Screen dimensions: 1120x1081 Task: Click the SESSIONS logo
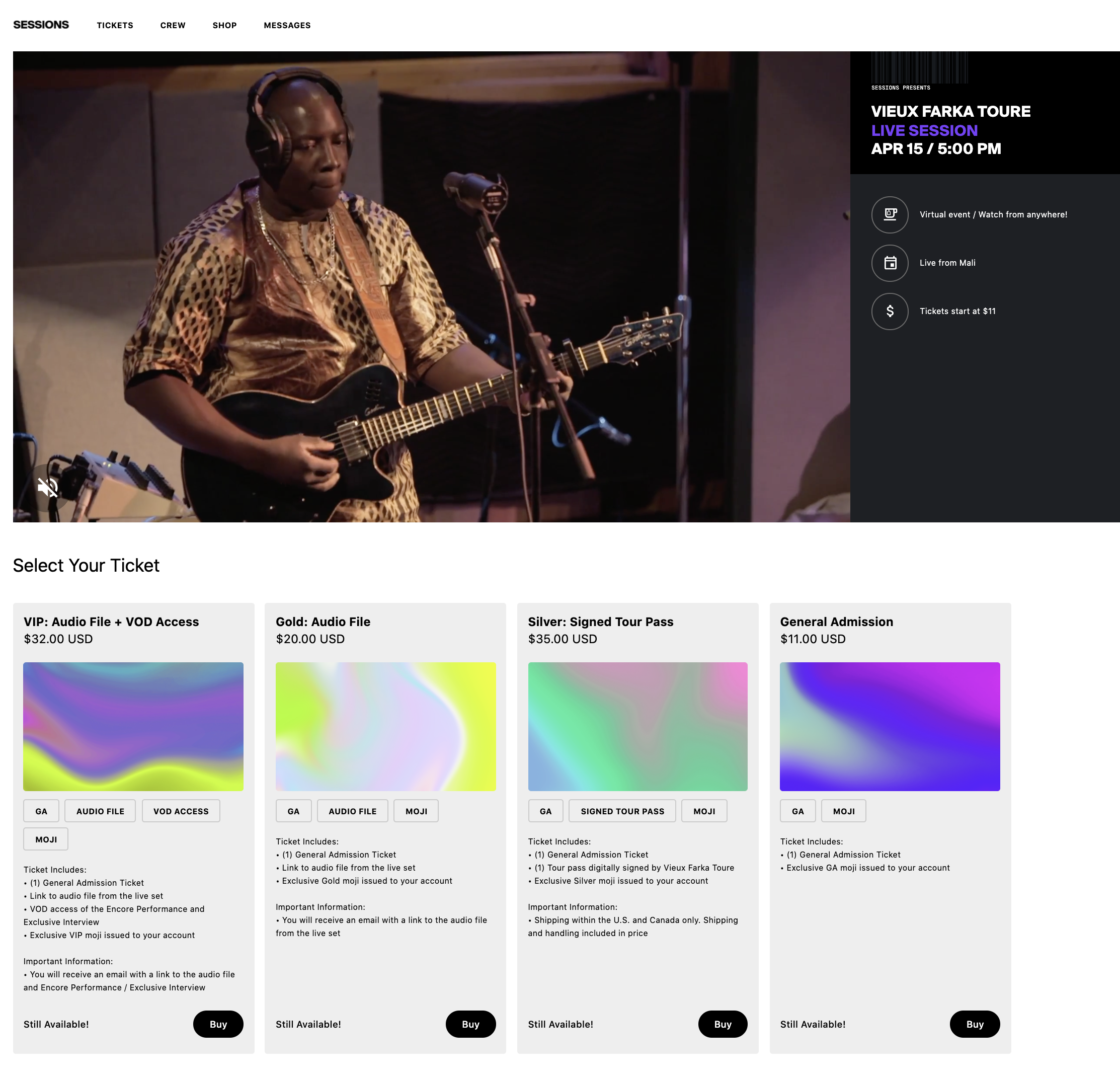point(41,25)
